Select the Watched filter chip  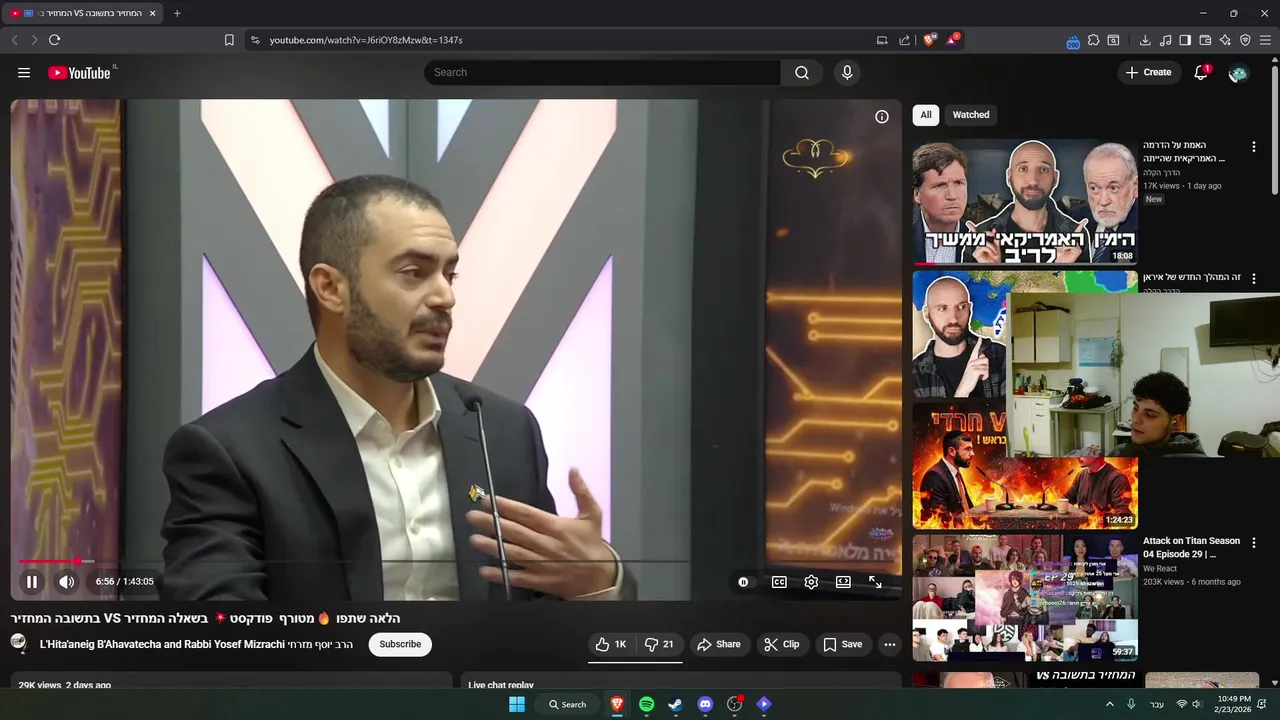tap(971, 115)
